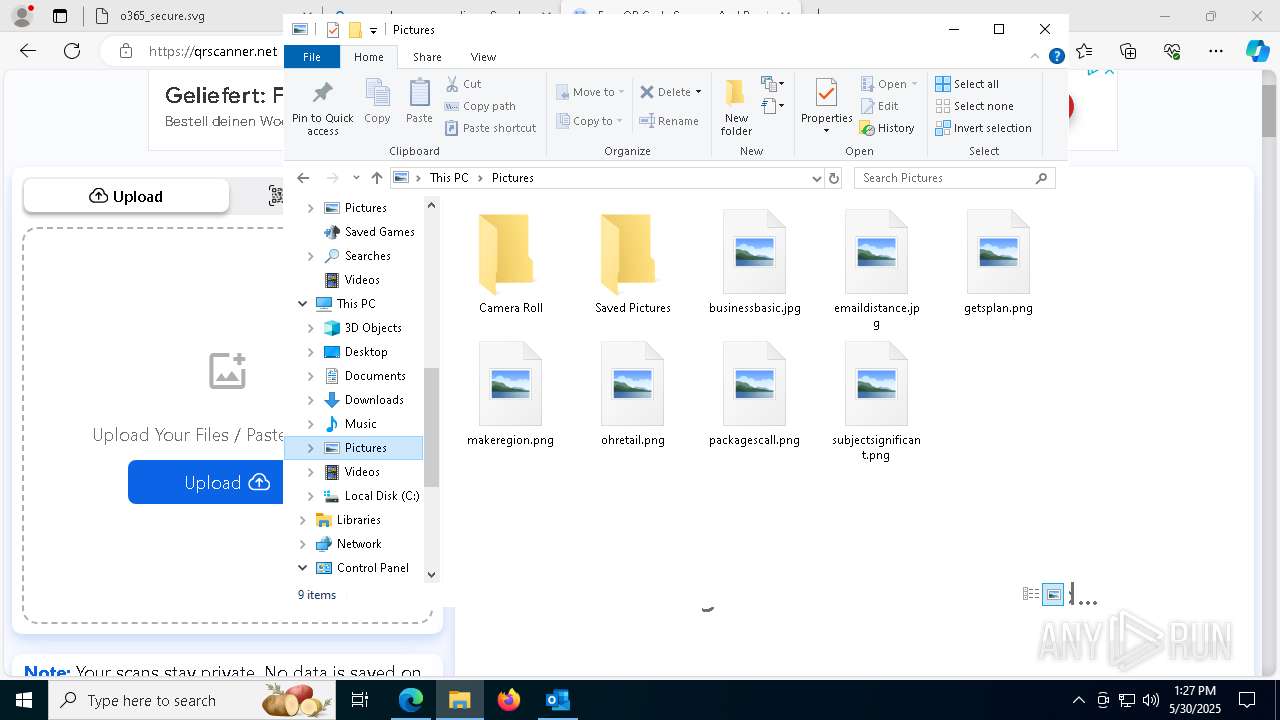The width and height of the screenshot is (1280, 720).
Task: Click Edit in the Open group
Action: pos(879,106)
